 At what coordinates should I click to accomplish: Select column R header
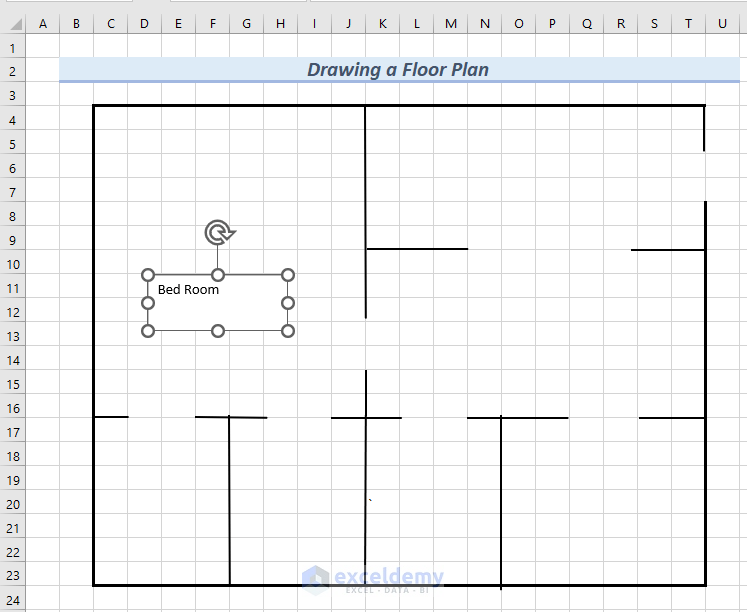click(x=621, y=24)
